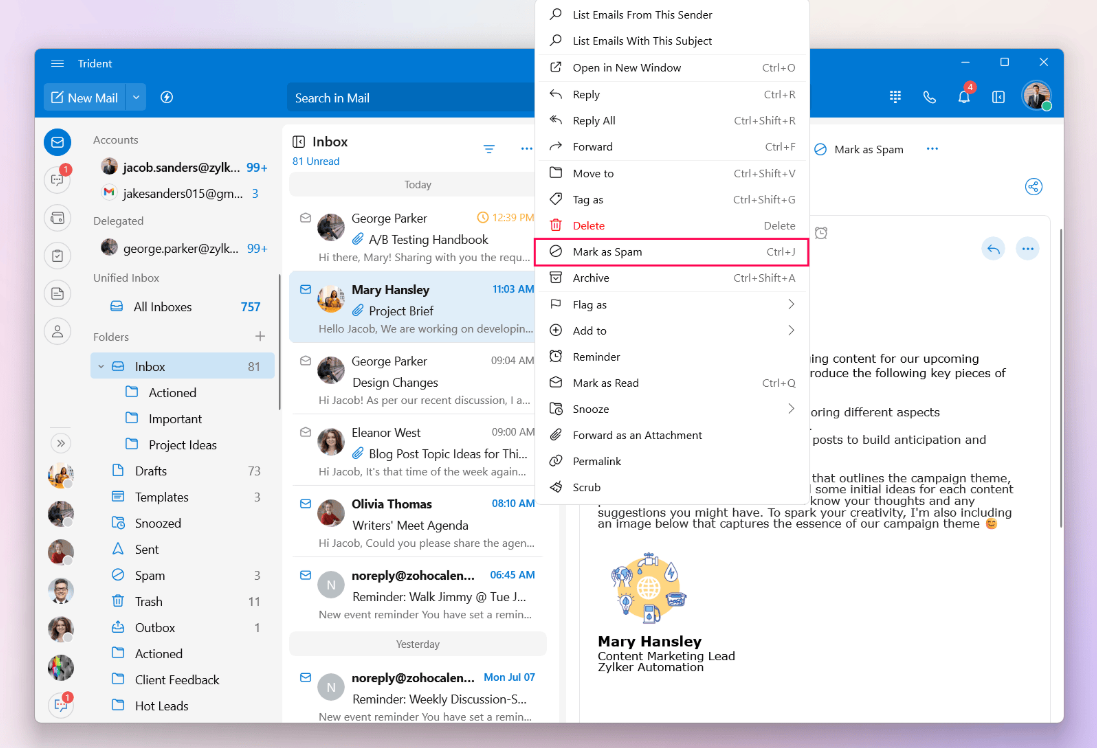Open the Important folder
This screenshot has height=748, width=1097.
(175, 418)
